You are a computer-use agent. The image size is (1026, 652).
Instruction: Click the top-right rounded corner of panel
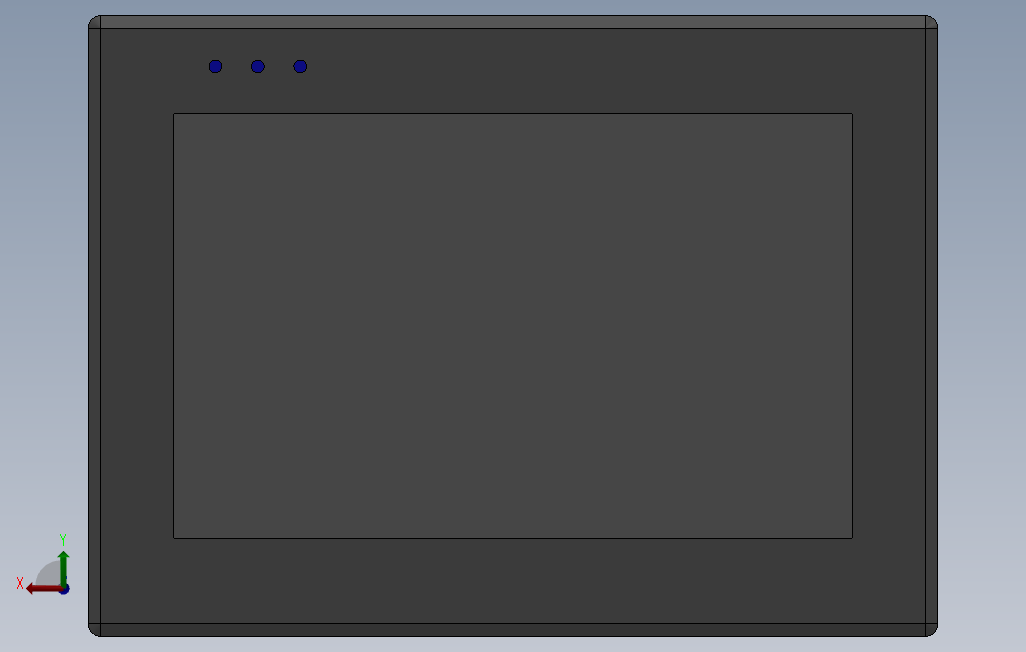pyautogui.click(x=931, y=22)
